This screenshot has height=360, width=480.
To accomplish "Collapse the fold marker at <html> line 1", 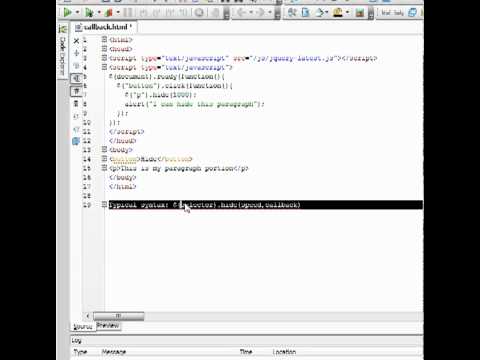I will pos(104,39).
